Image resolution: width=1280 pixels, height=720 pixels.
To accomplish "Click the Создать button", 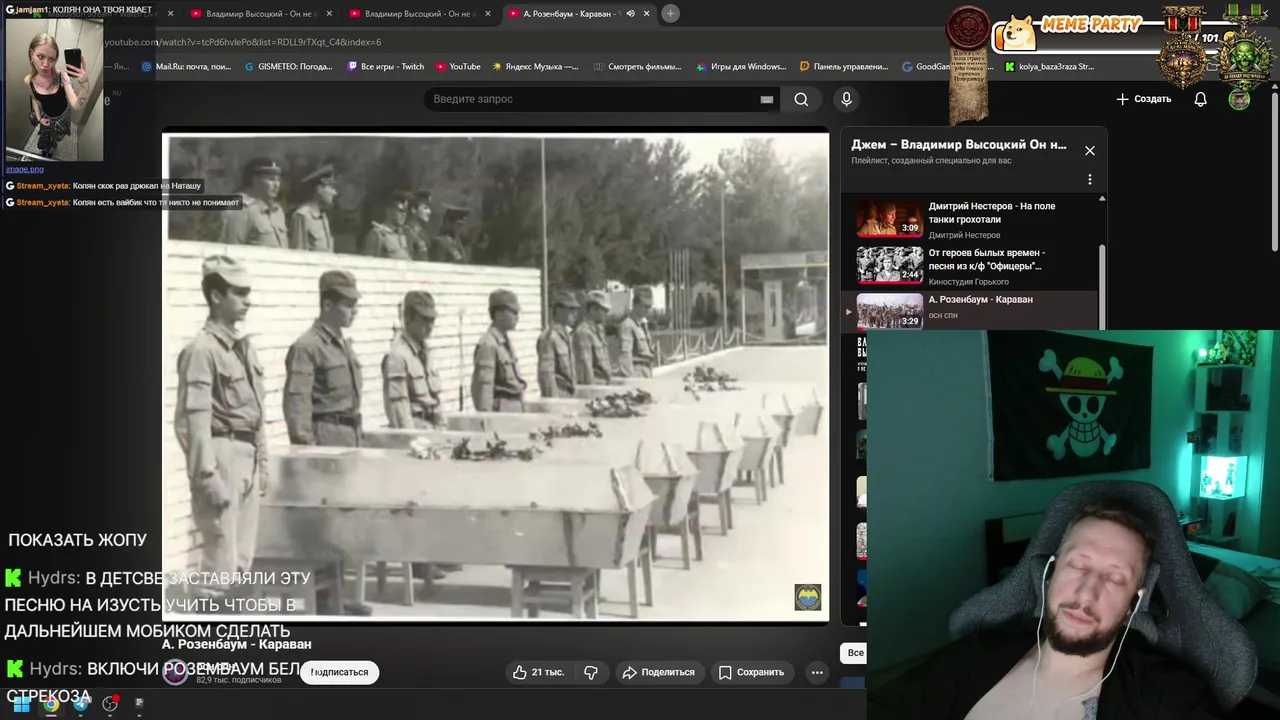I will point(1143,99).
